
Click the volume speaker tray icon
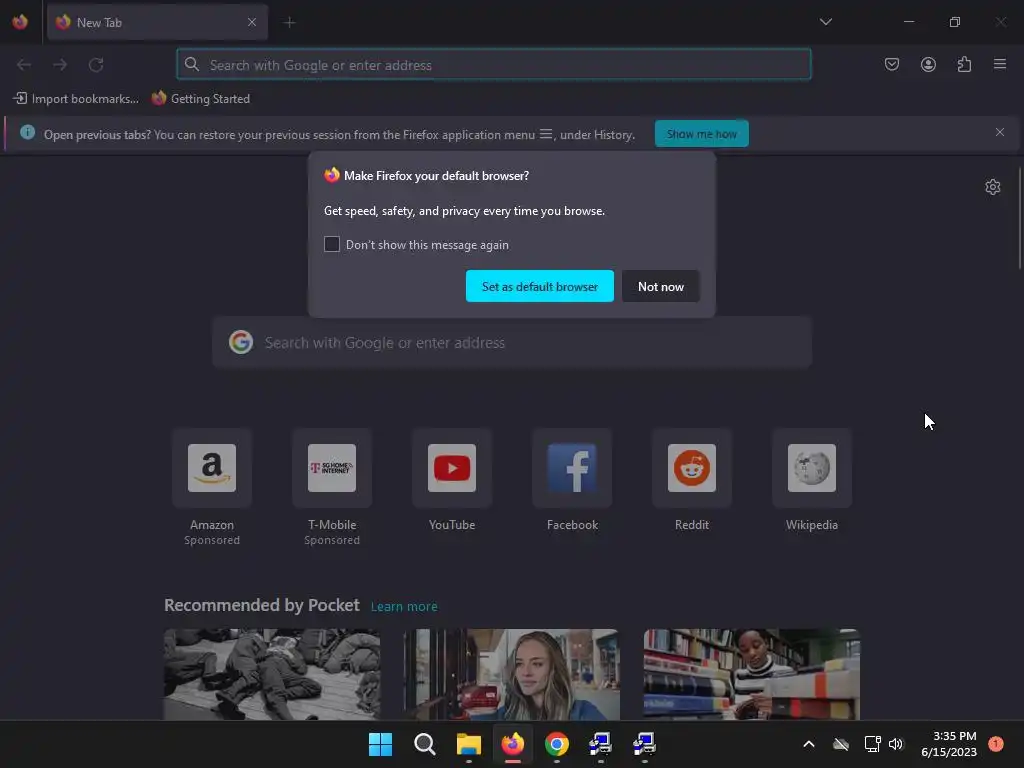896,744
